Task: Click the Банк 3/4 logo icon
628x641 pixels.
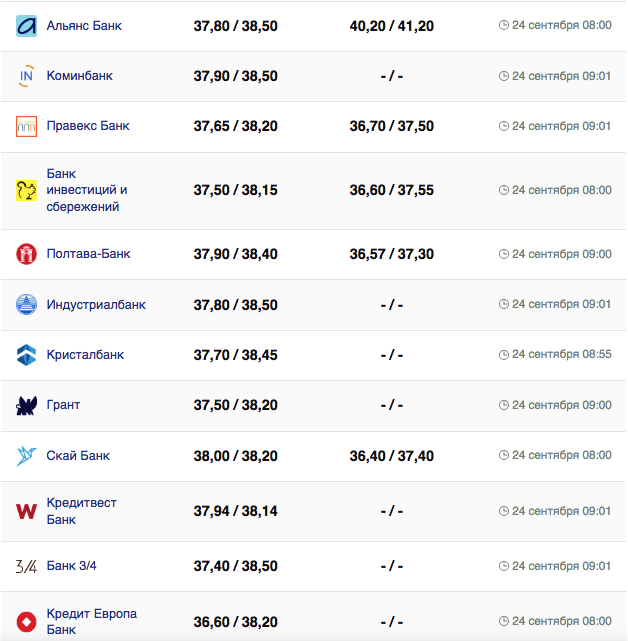Action: tap(27, 566)
